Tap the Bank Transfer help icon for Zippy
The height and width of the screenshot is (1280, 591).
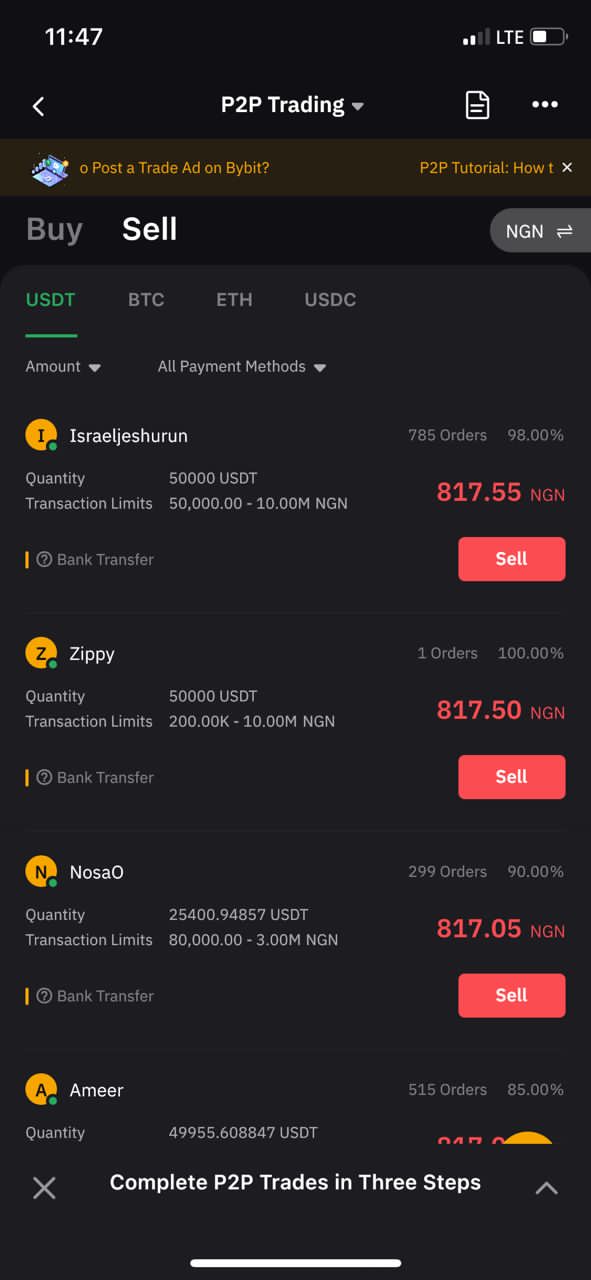(44, 777)
